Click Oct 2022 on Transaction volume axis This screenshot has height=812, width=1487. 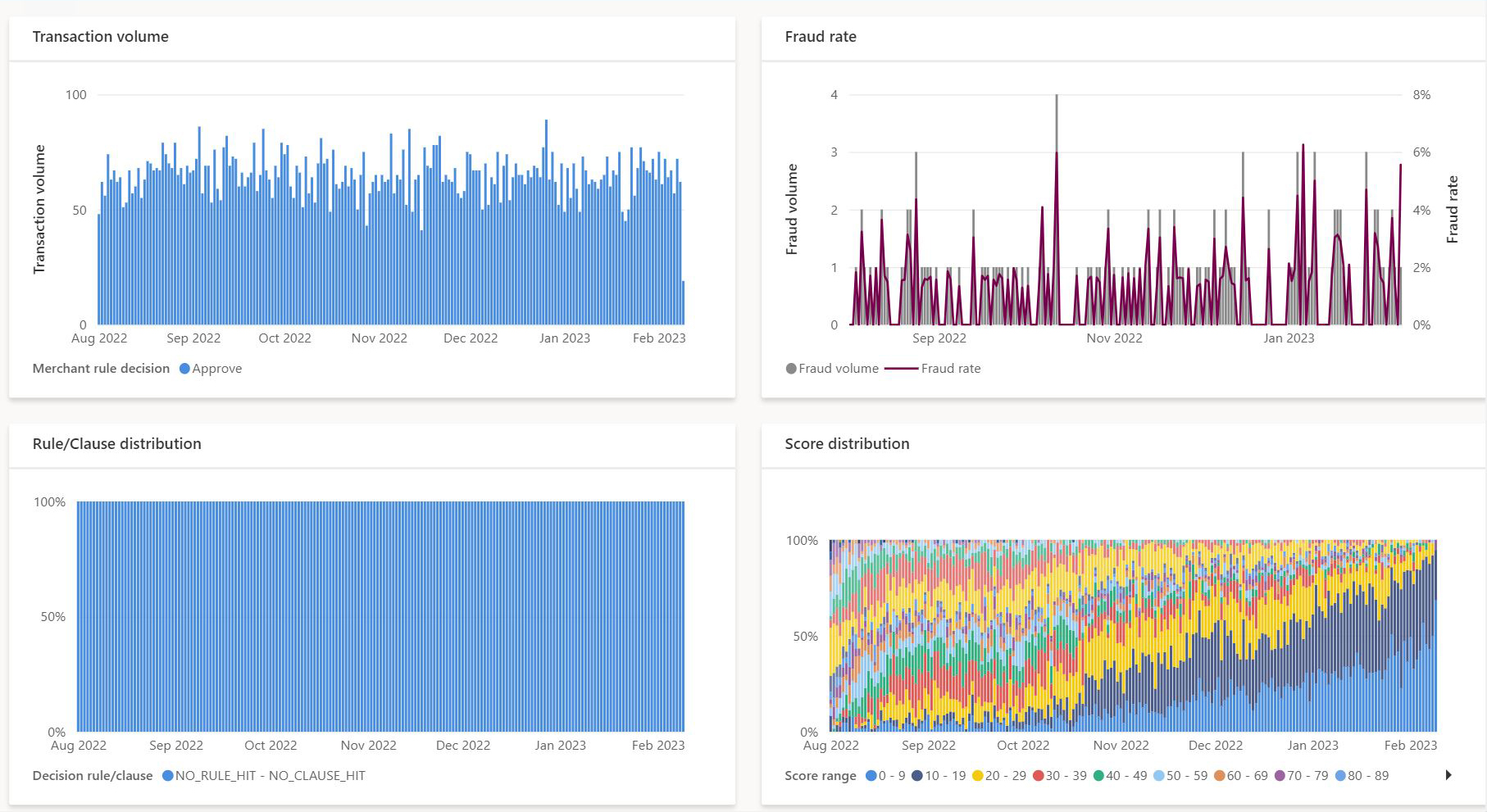[x=284, y=338]
